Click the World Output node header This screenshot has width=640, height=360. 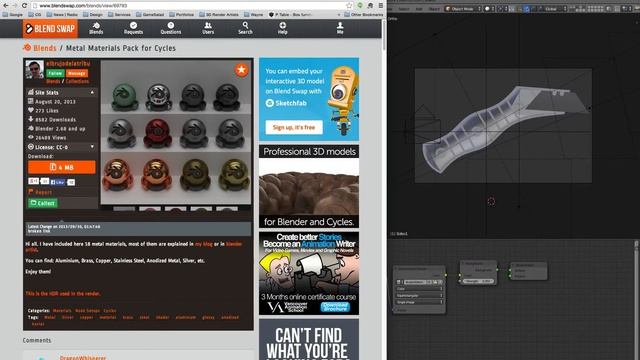tap(528, 265)
